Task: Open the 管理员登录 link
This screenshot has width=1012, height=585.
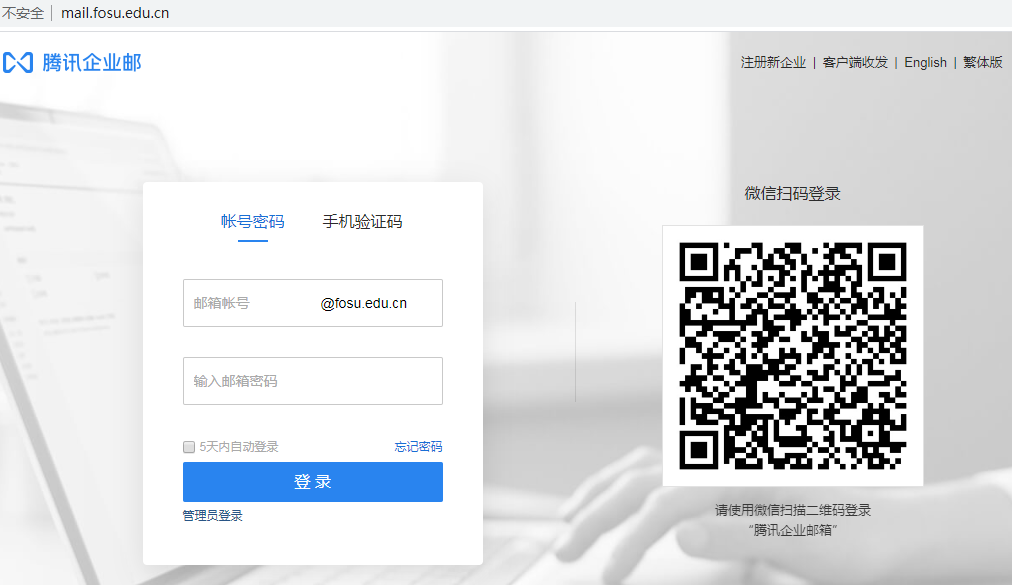Action: (212, 515)
